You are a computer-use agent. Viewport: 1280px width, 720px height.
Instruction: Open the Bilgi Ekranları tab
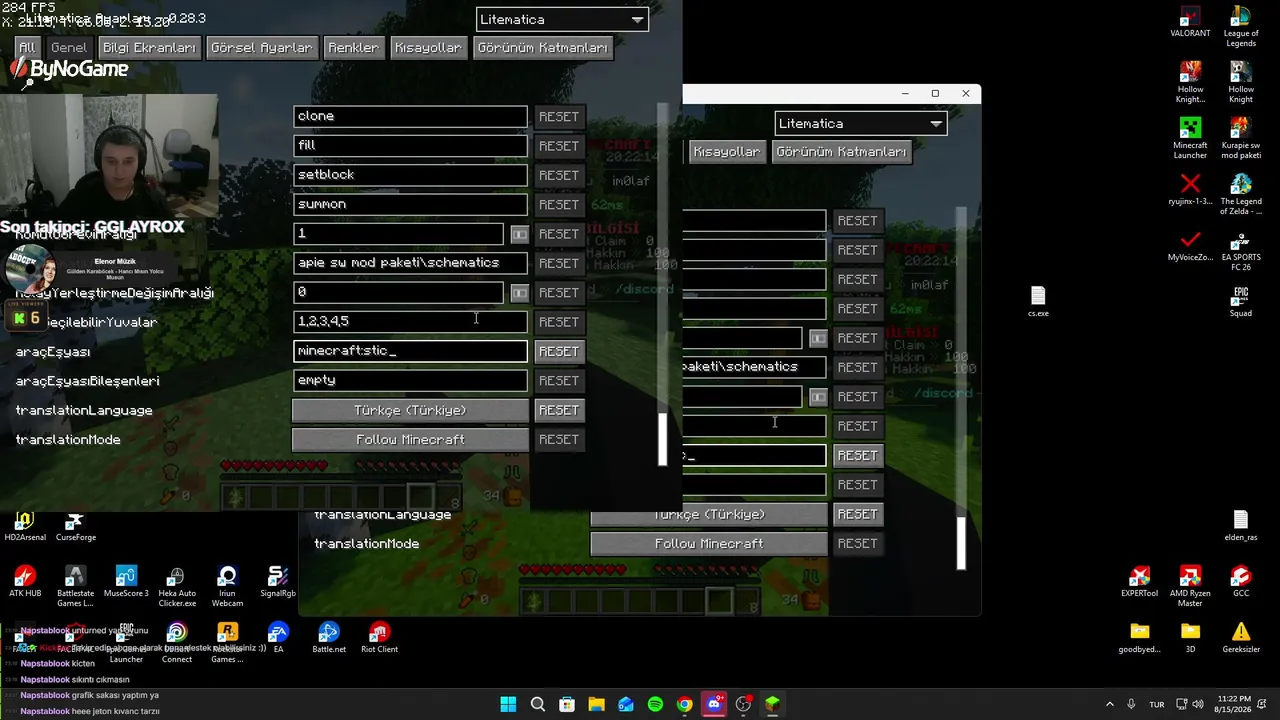(x=149, y=48)
